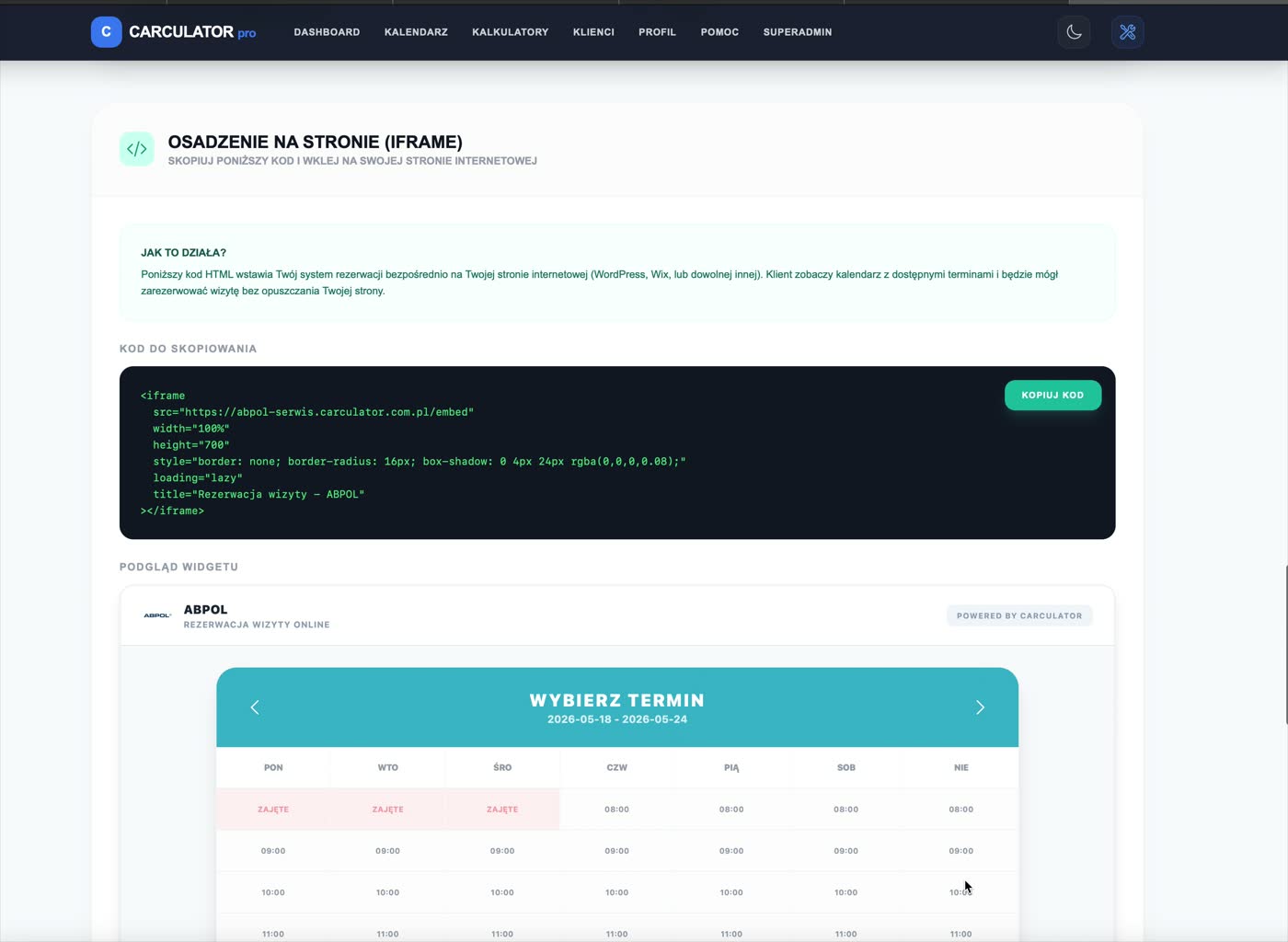
Task: Select the WTO 09:00 time slot
Action: point(388,851)
